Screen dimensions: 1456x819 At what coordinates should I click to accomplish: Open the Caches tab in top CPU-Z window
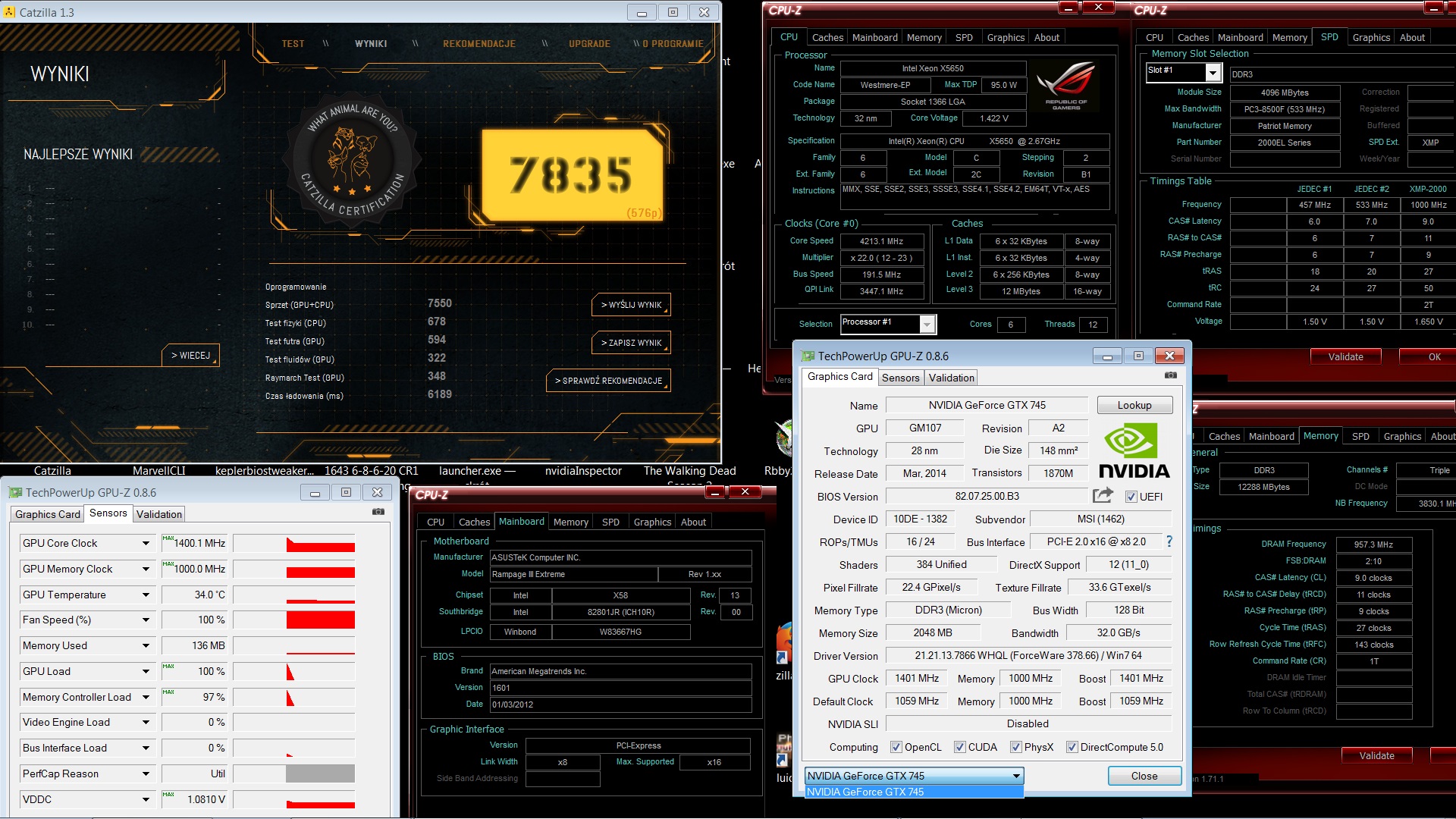click(827, 37)
